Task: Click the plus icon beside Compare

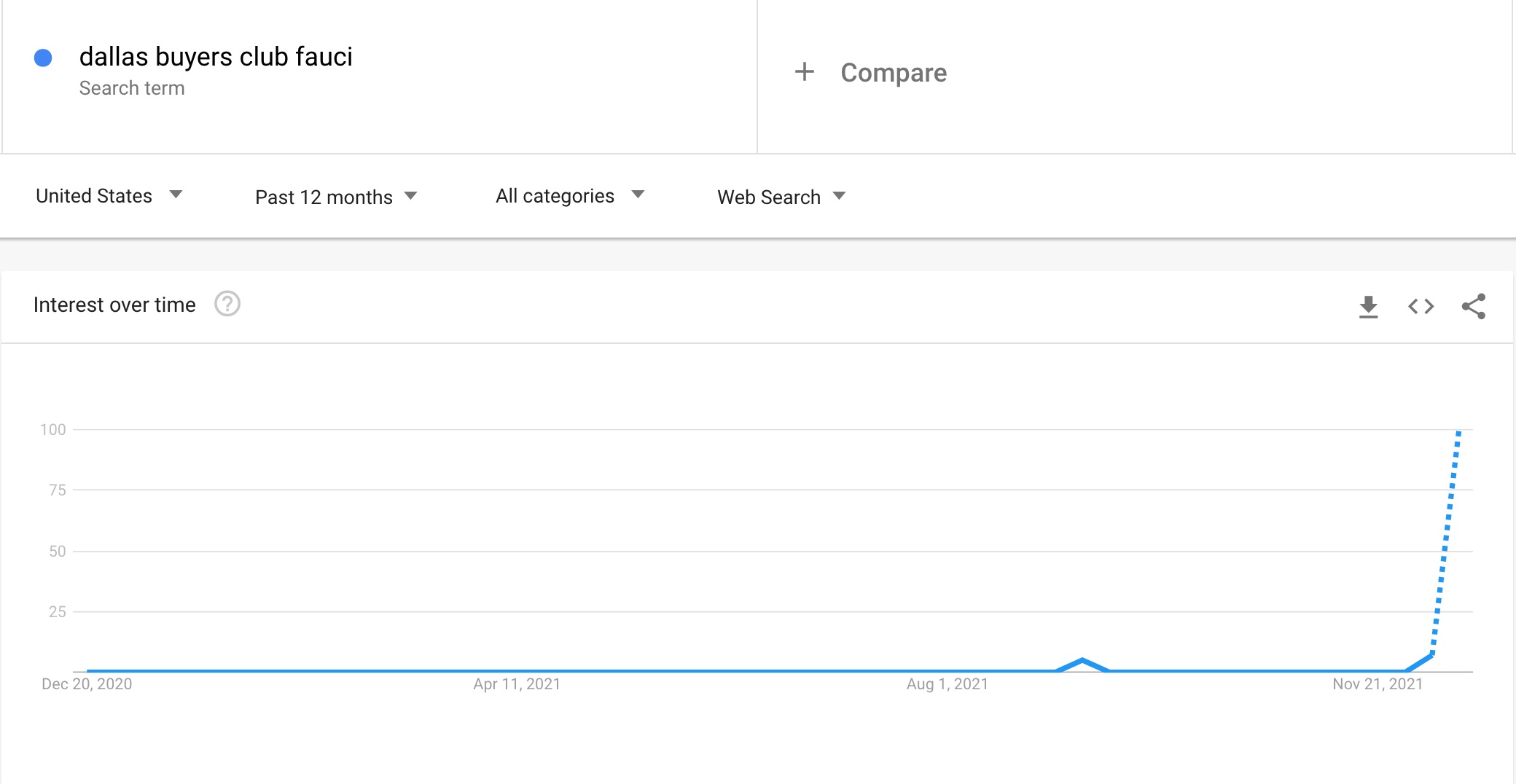Action: (x=804, y=71)
